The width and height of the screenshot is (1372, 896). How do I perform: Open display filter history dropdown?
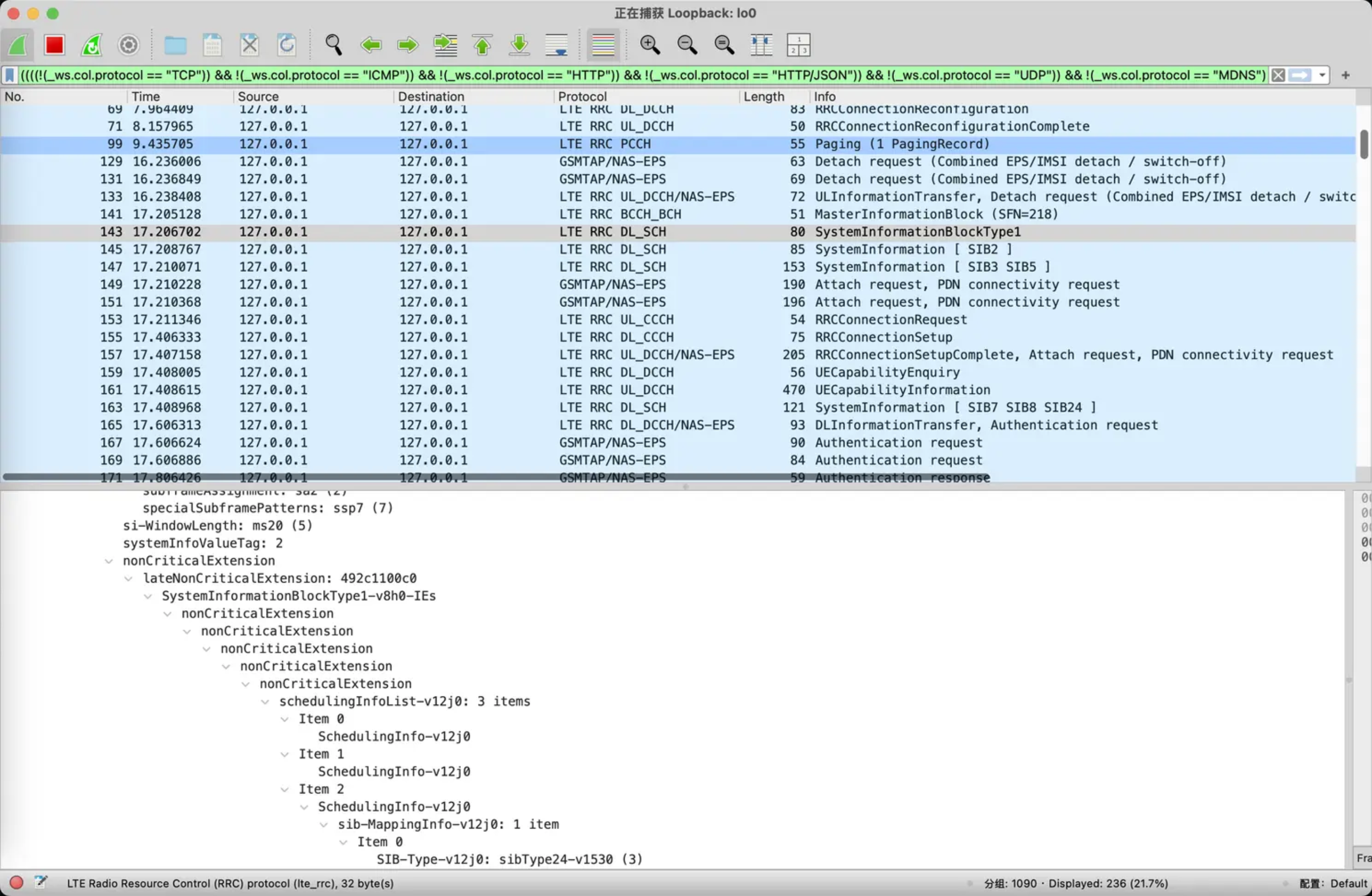coord(1321,75)
